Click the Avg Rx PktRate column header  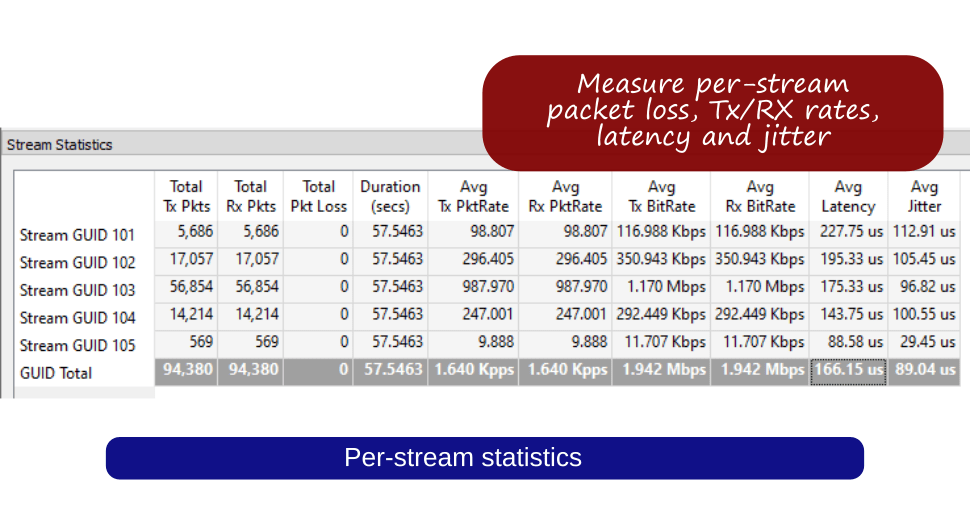click(x=565, y=196)
